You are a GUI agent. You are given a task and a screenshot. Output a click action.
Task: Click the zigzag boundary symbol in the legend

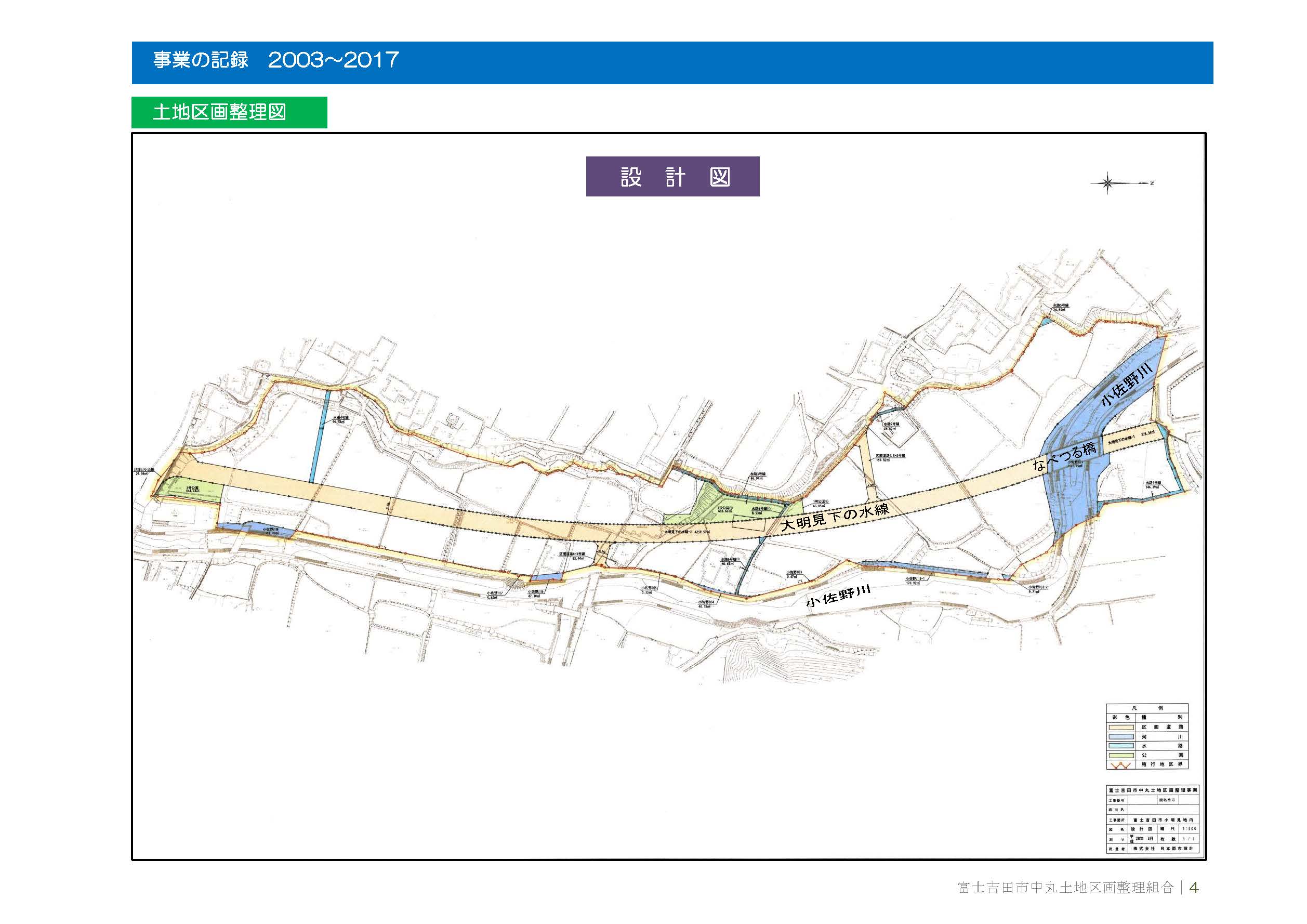tap(1121, 765)
